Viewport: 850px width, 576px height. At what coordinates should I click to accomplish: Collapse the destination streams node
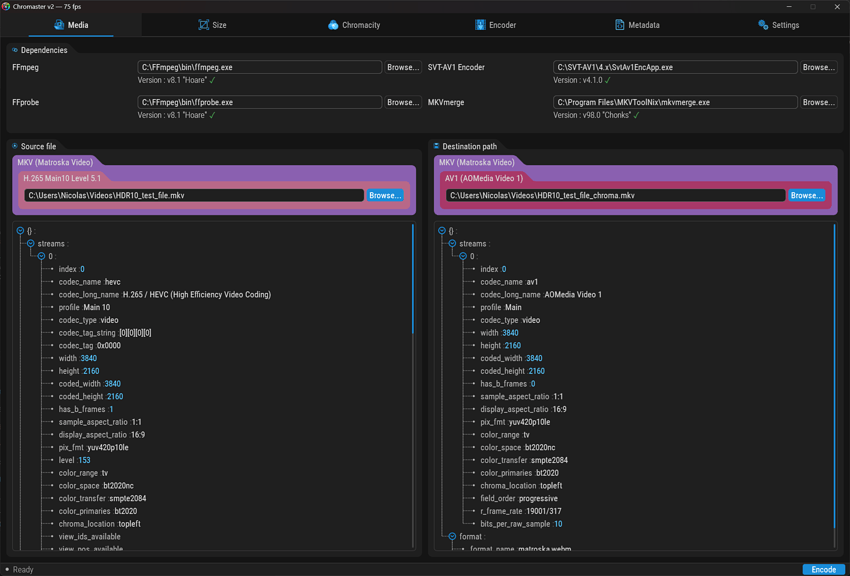(x=452, y=243)
